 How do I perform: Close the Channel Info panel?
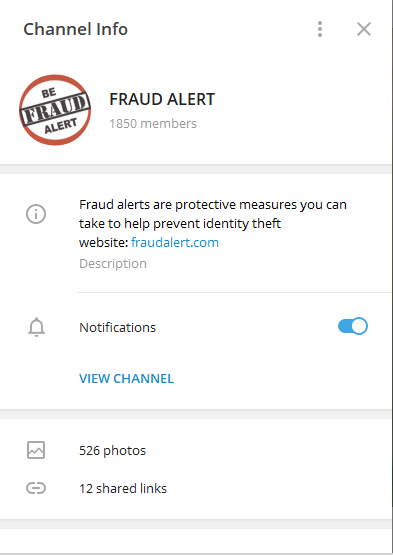coord(364,29)
